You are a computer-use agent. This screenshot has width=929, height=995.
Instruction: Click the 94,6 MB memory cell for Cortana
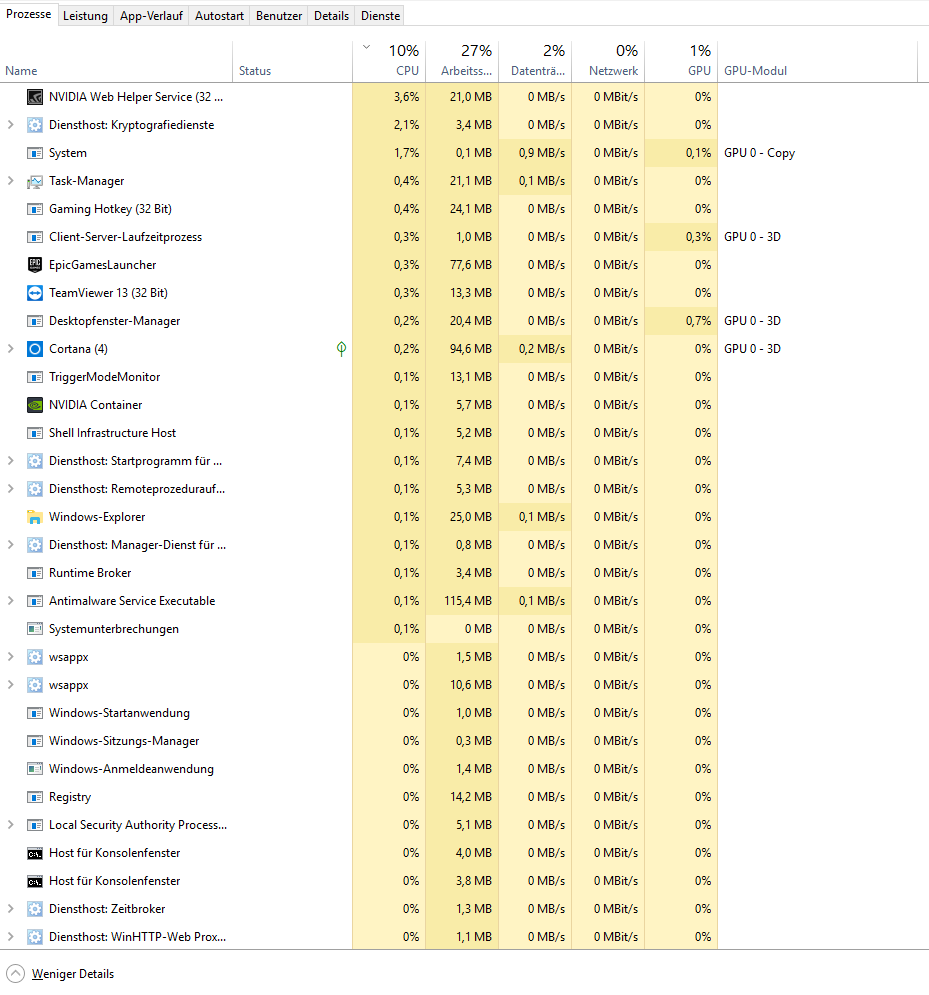tap(462, 348)
